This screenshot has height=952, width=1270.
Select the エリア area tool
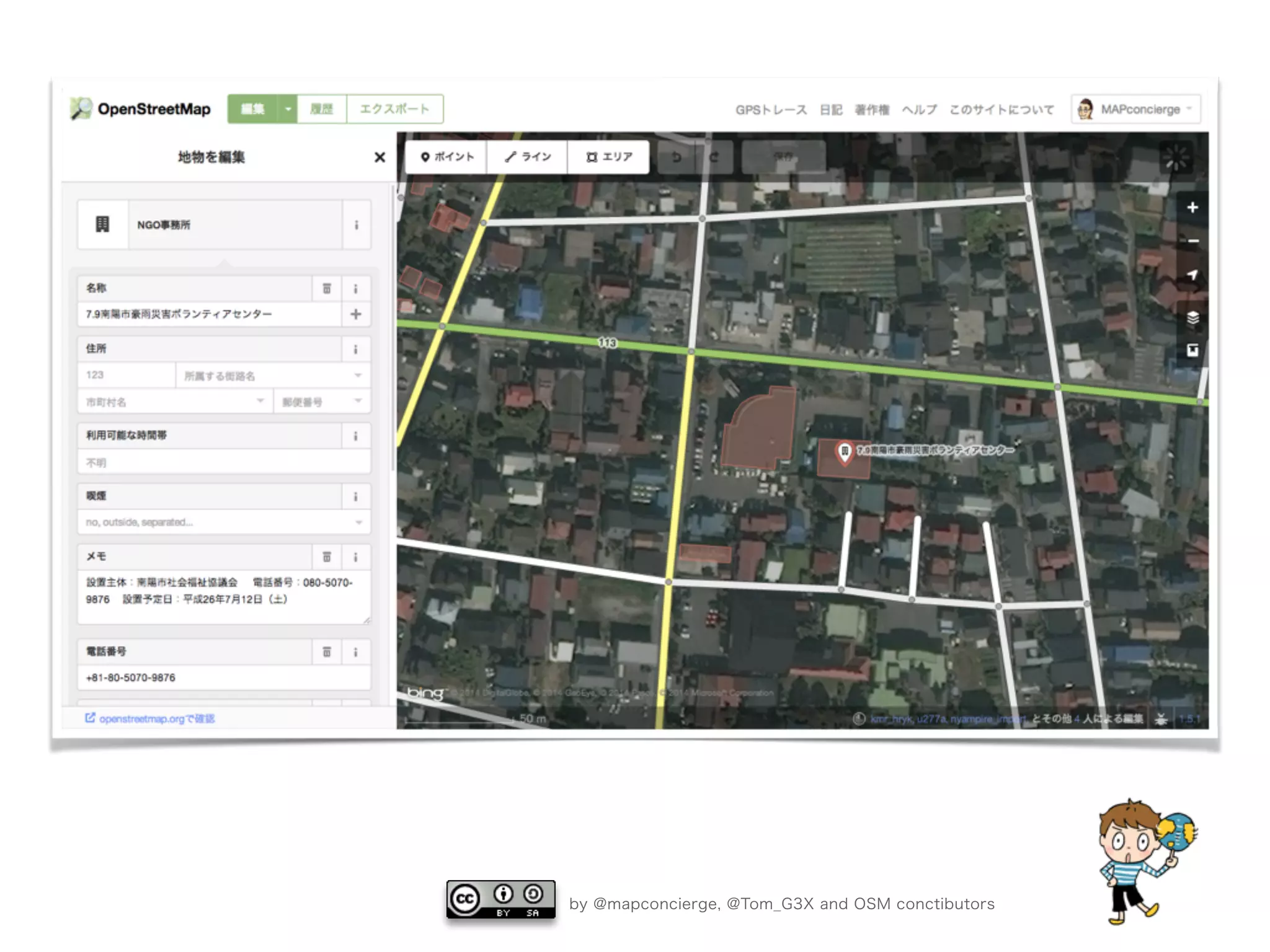pos(608,157)
